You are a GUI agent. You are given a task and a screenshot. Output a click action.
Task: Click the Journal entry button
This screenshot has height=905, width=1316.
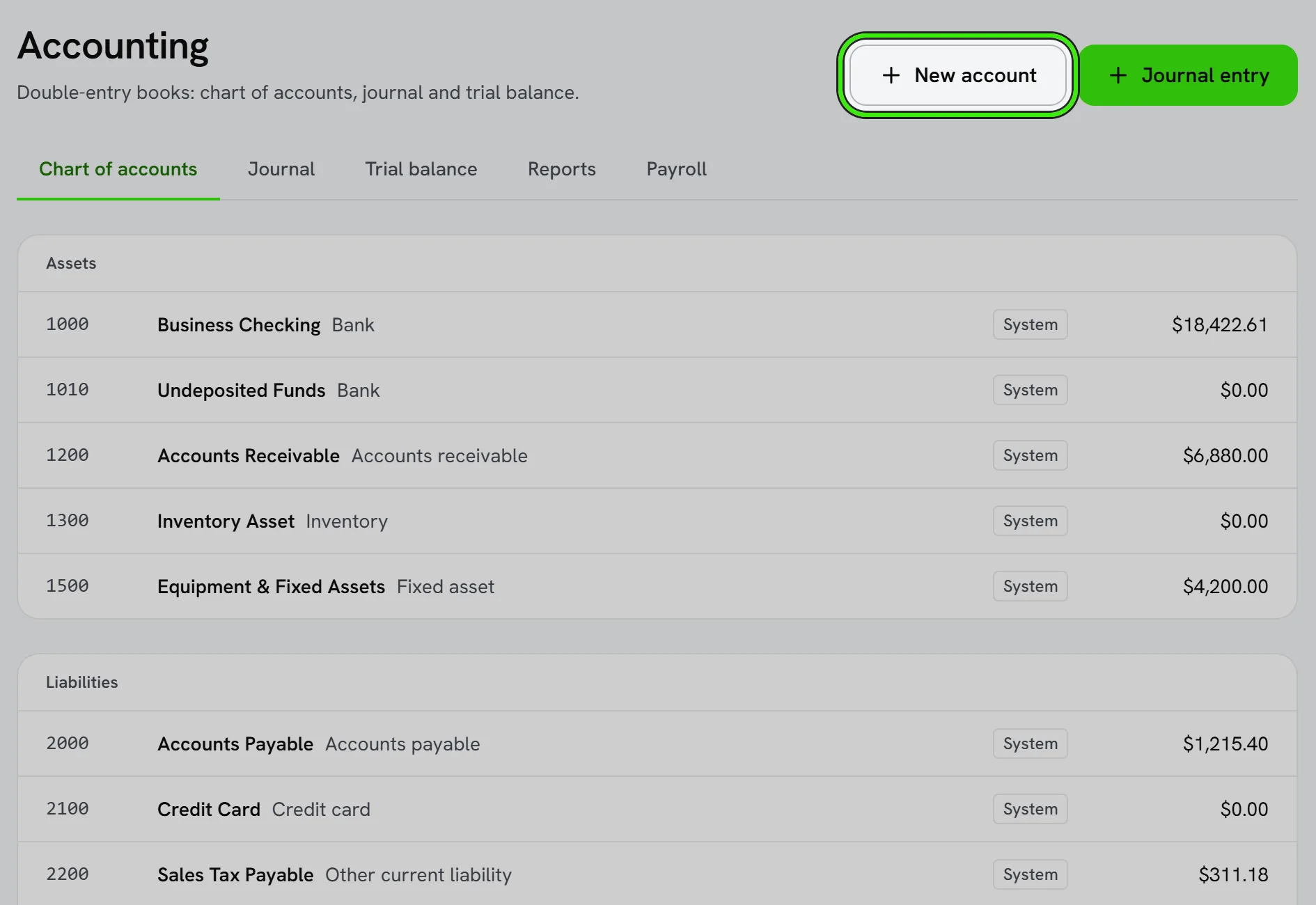tap(1188, 75)
